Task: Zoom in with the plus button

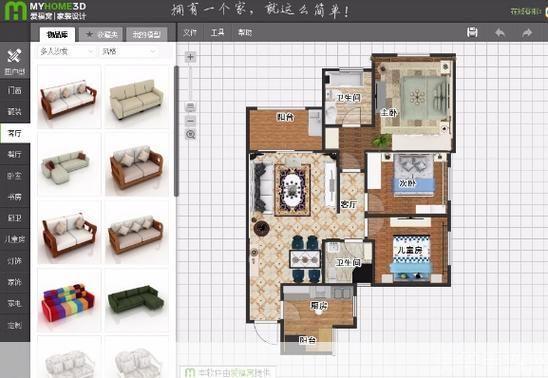Action: 190,57
